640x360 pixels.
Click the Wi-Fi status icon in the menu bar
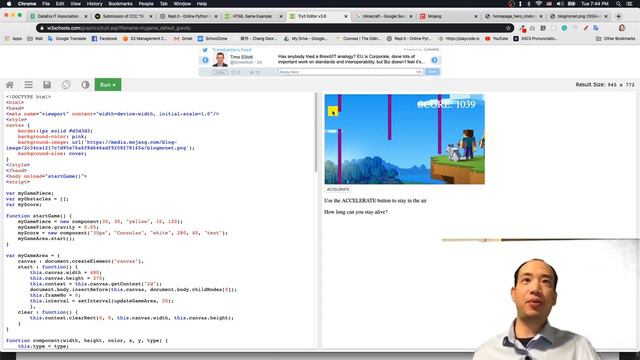click(x=538, y=4)
